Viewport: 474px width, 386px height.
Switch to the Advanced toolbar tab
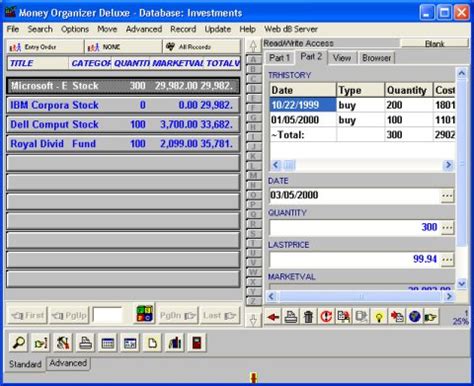click(68, 363)
